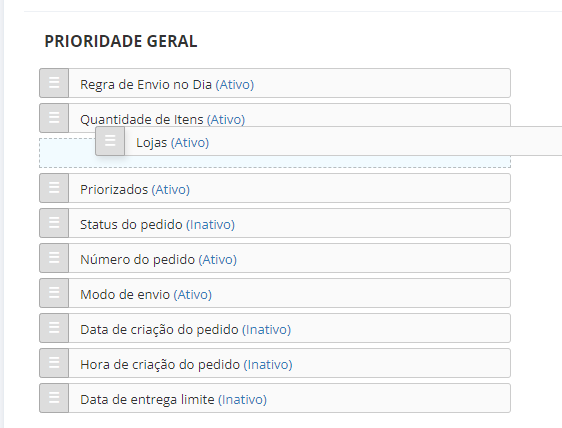
Task: Click drag handle of Regra de Envio no Dia
Action: tap(54, 83)
